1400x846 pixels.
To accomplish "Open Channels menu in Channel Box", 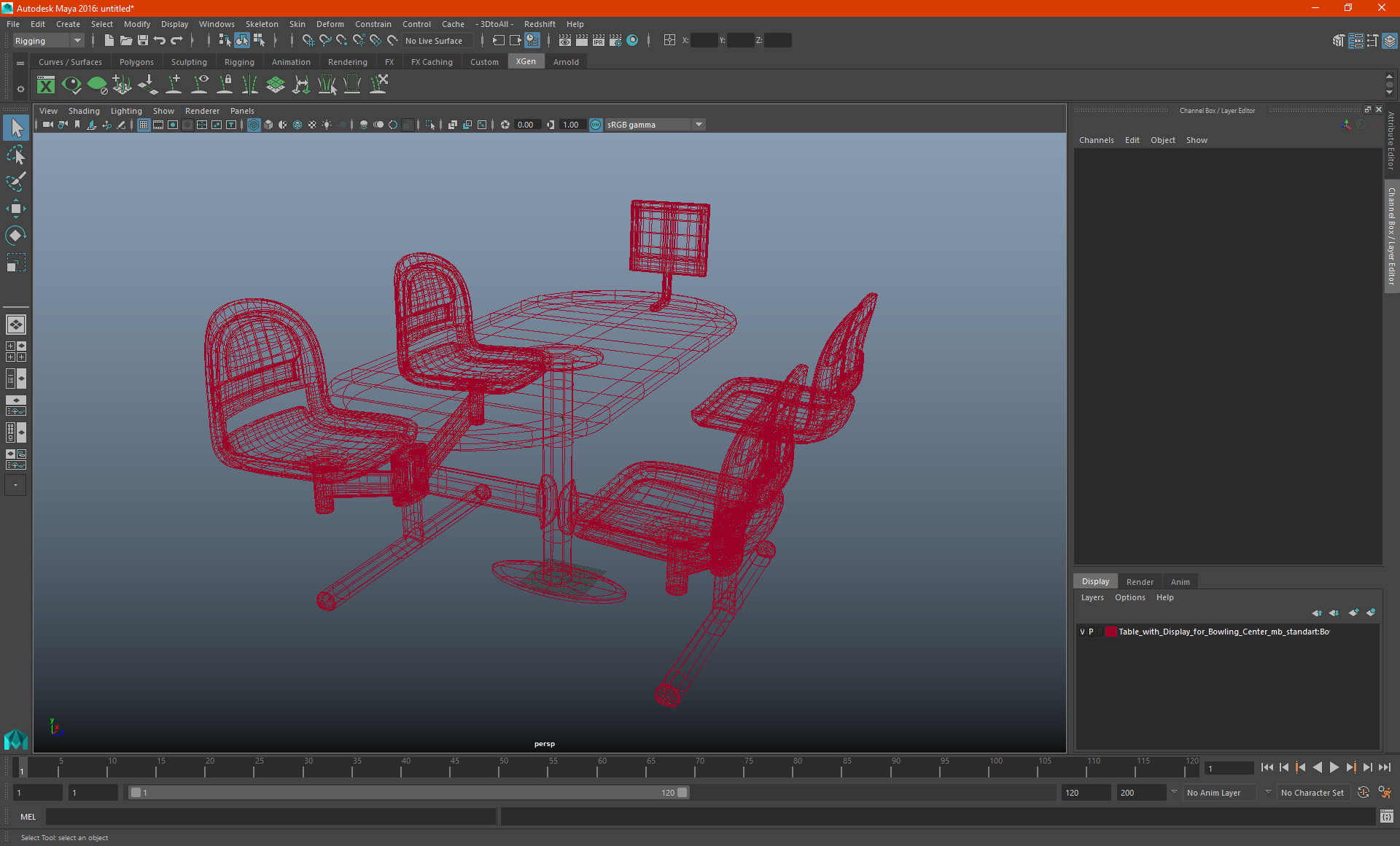I will point(1096,140).
